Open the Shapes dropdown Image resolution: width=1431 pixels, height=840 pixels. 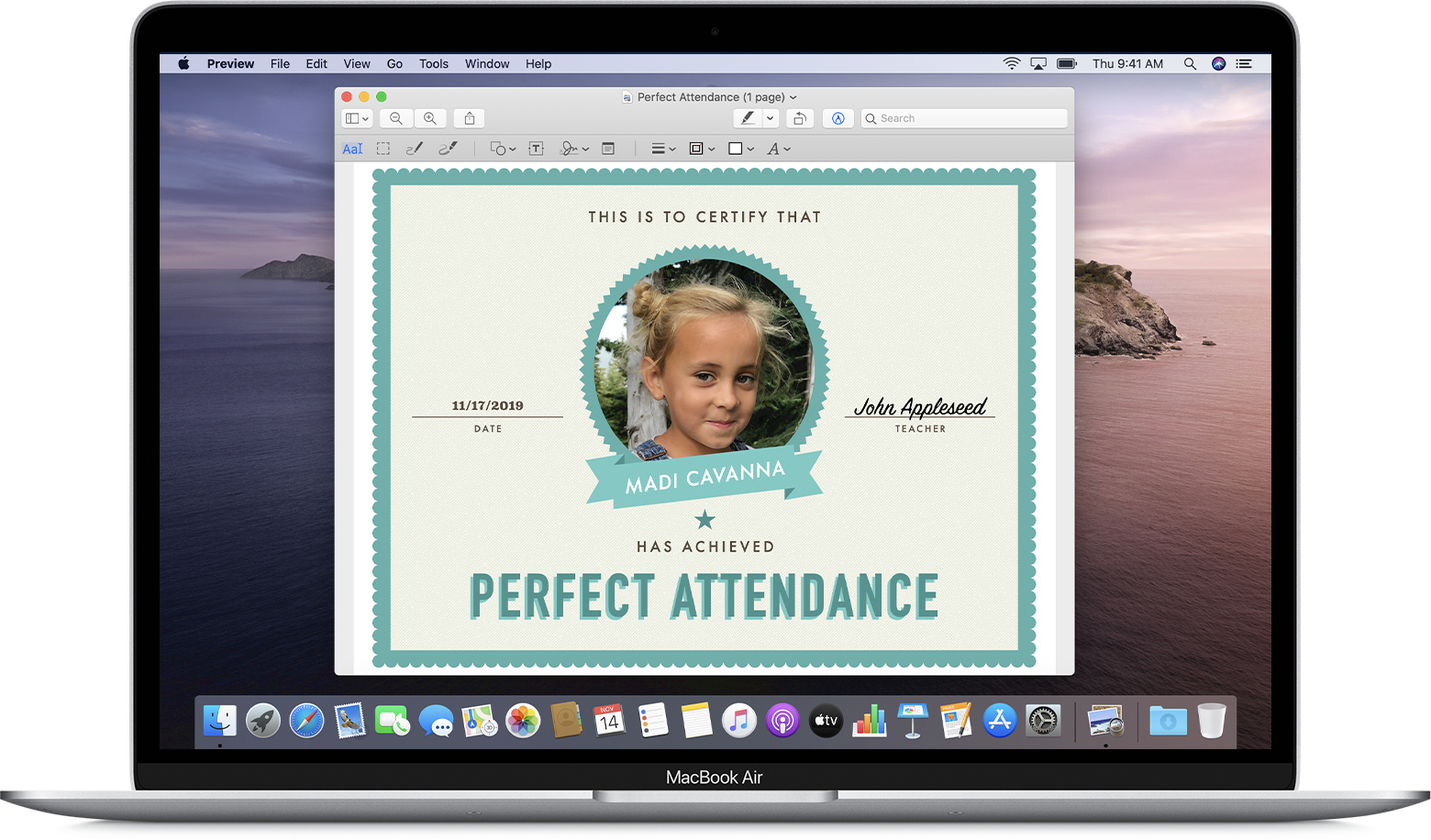tap(503, 149)
